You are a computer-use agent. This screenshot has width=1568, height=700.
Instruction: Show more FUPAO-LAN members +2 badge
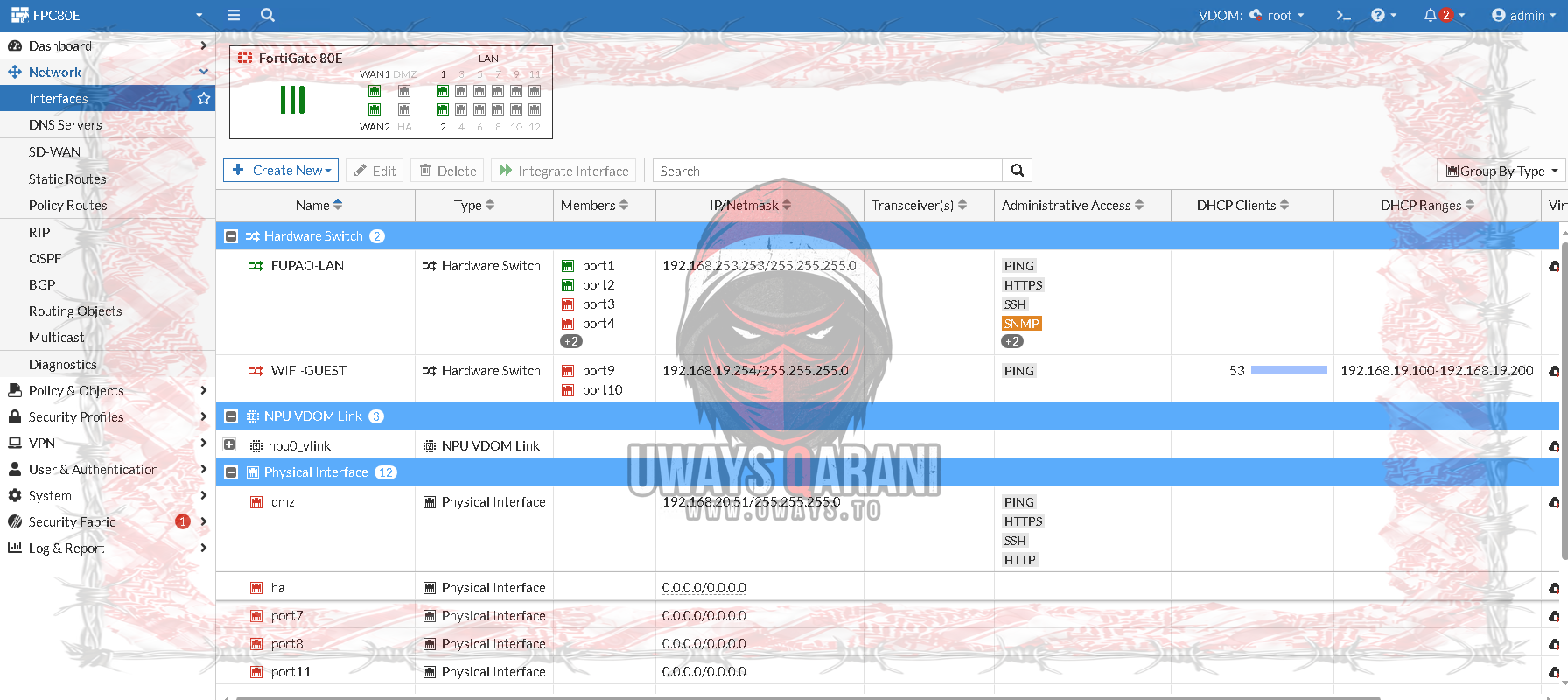point(571,341)
